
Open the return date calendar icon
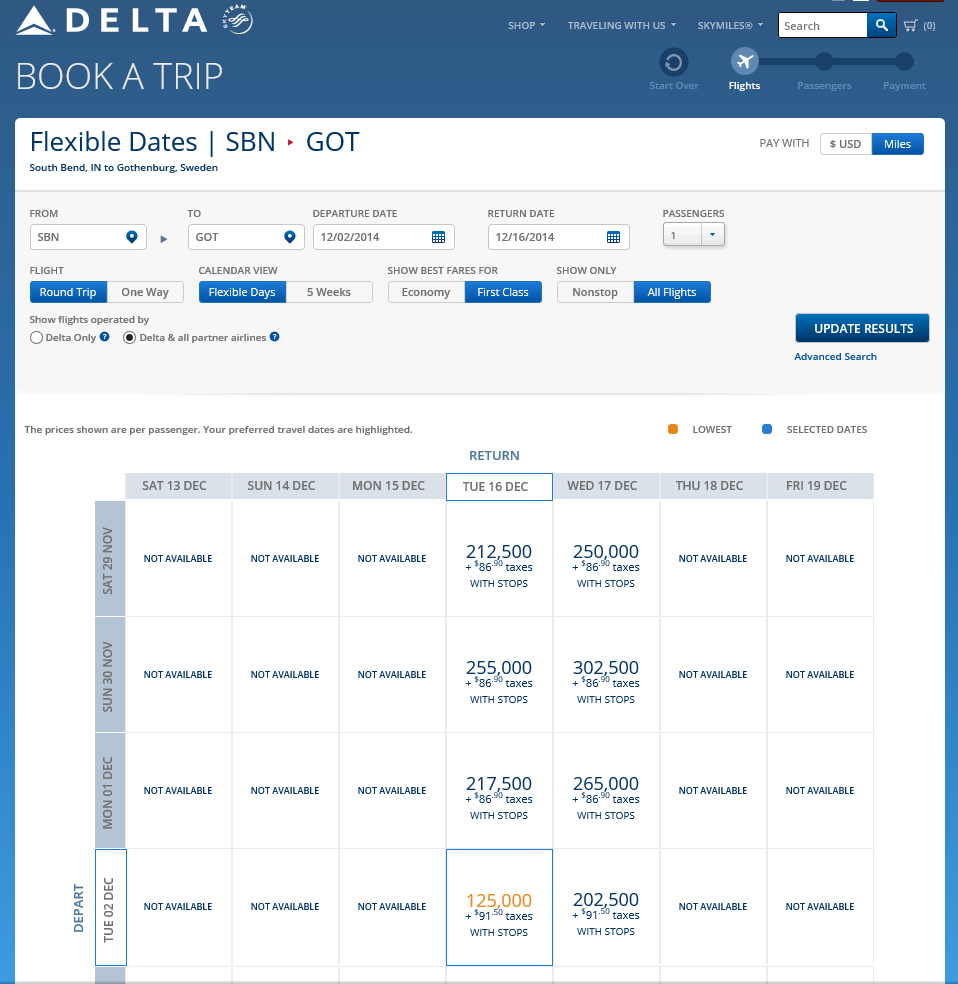coord(613,237)
